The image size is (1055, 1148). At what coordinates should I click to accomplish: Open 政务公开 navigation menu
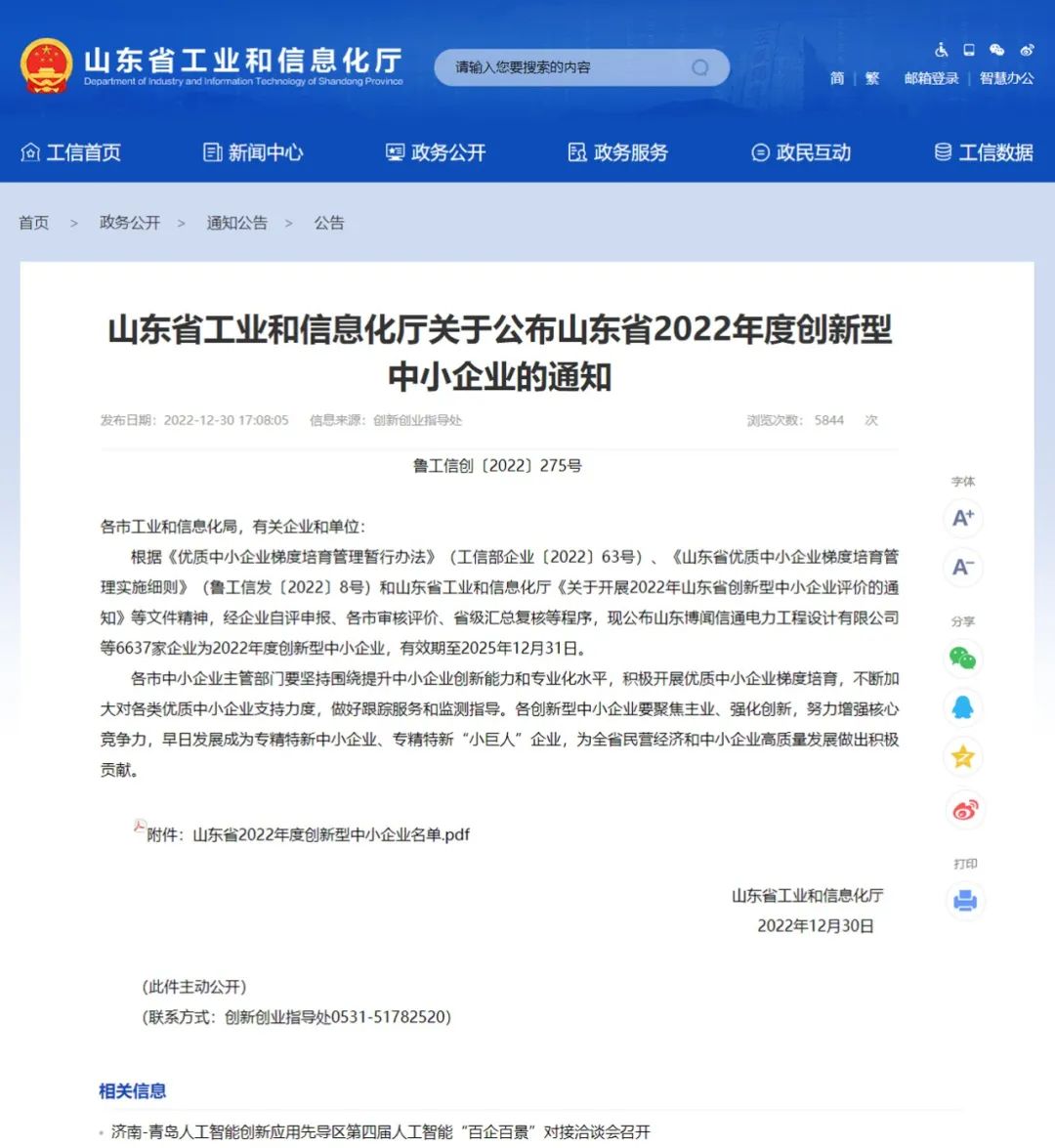pos(436,152)
